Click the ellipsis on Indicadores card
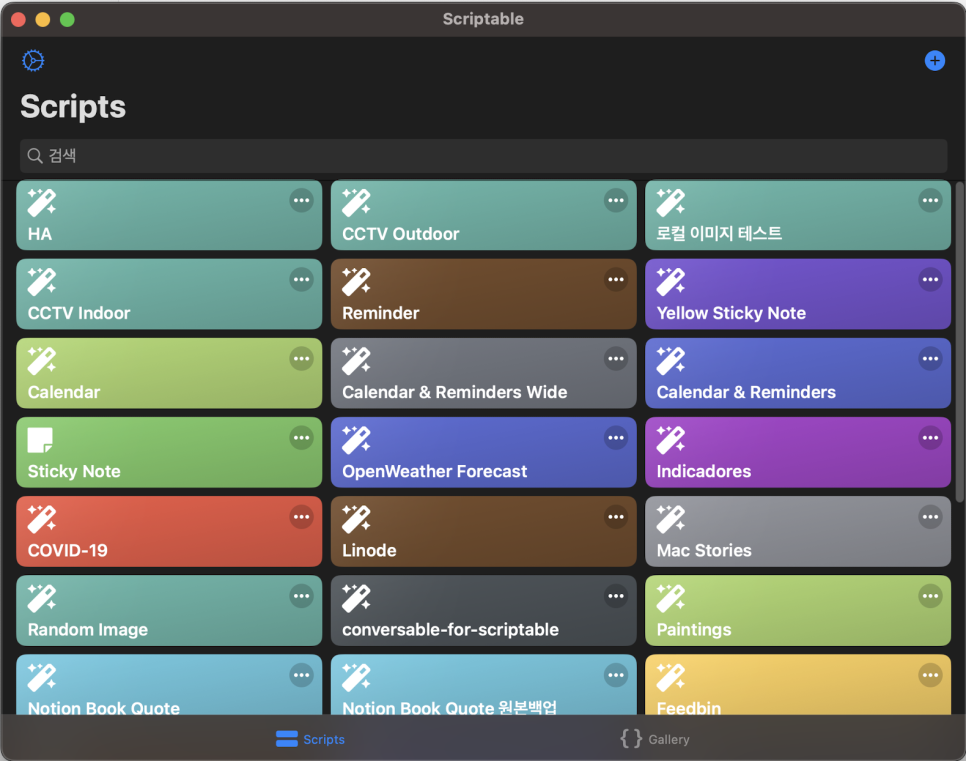 pos(930,438)
